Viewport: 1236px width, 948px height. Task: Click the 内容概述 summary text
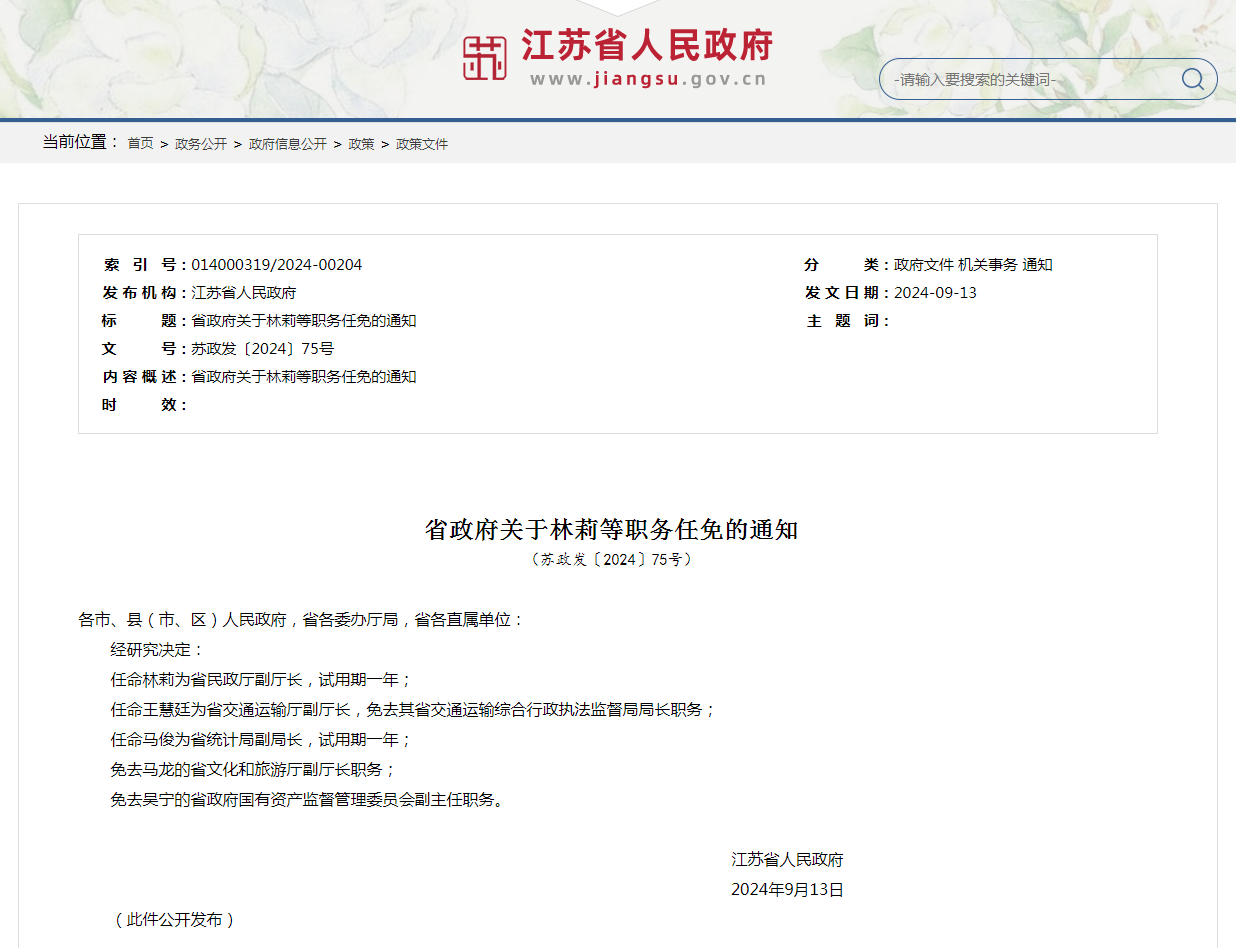click(304, 377)
